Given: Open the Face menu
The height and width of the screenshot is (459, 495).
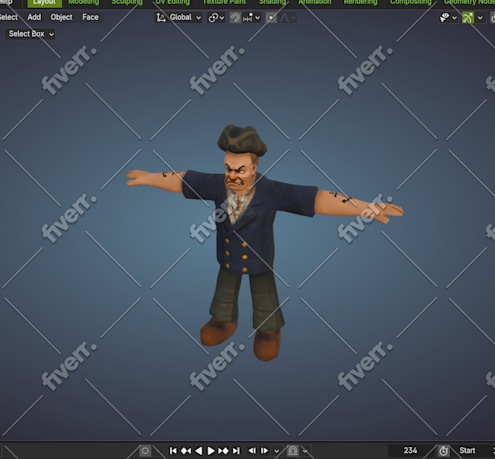Looking at the screenshot, I should coord(90,17).
